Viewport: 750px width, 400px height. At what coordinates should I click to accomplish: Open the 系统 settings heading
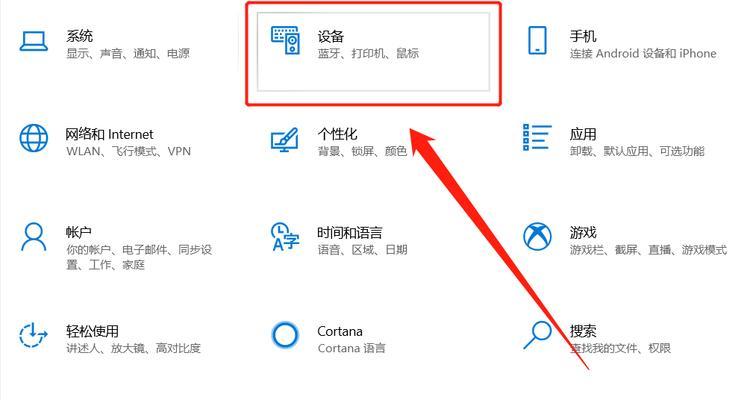[x=79, y=36]
